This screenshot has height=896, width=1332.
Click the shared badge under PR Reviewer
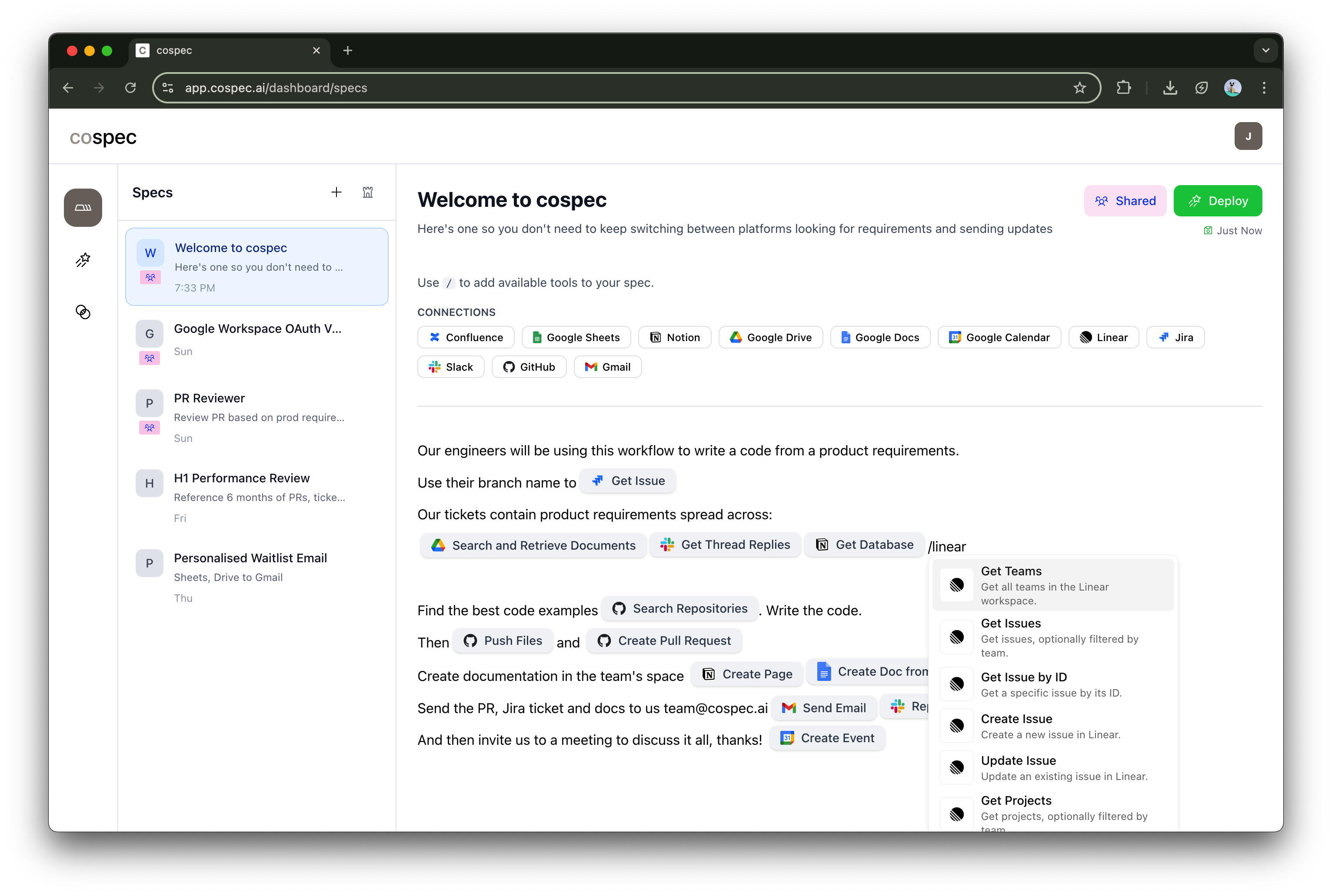click(x=149, y=428)
